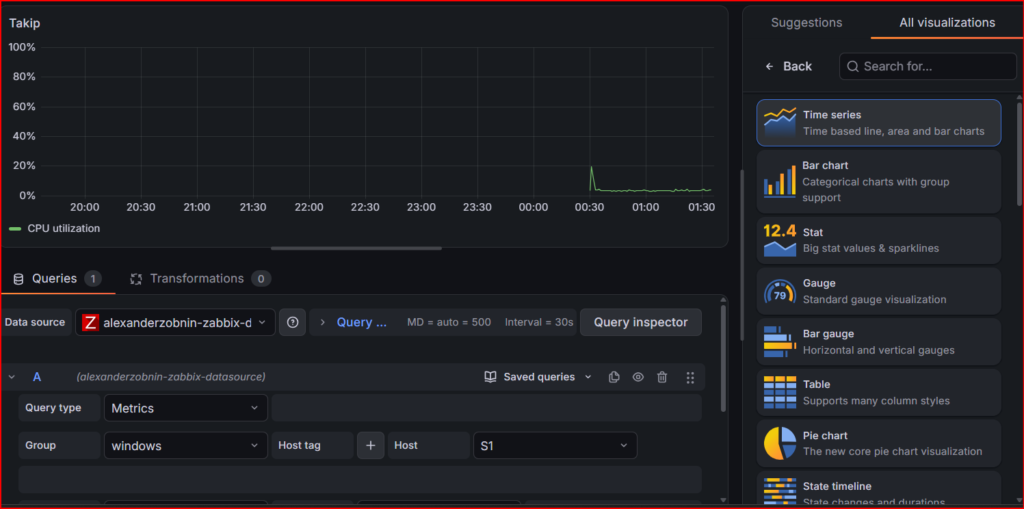Select the Time series visualization
Image resolution: width=1024 pixels, height=509 pixels.
click(x=878, y=122)
